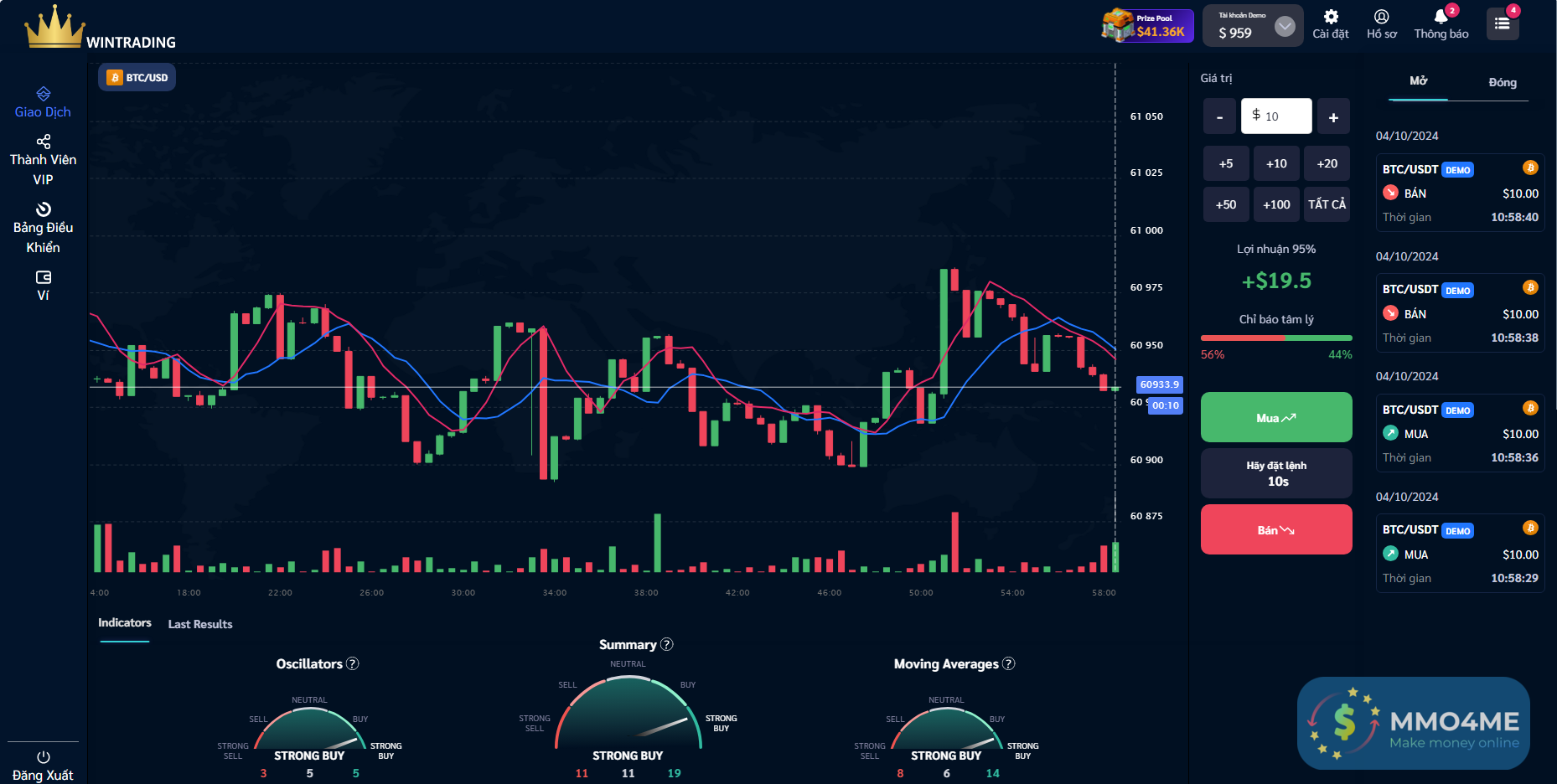Show Oscillators help question mark
Viewport: 1557px width, 784px height.
[x=353, y=663]
